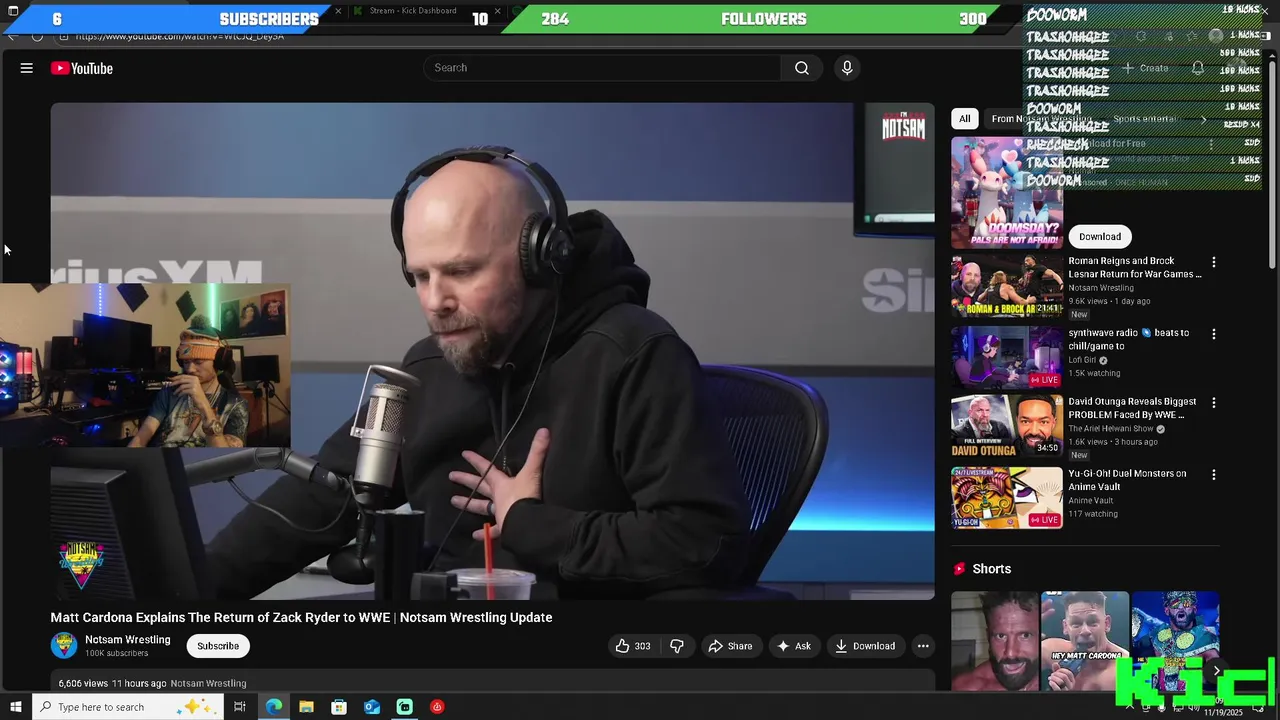The image size is (1280, 720).
Task: Open File Explorer from the taskbar
Action: (x=306, y=707)
